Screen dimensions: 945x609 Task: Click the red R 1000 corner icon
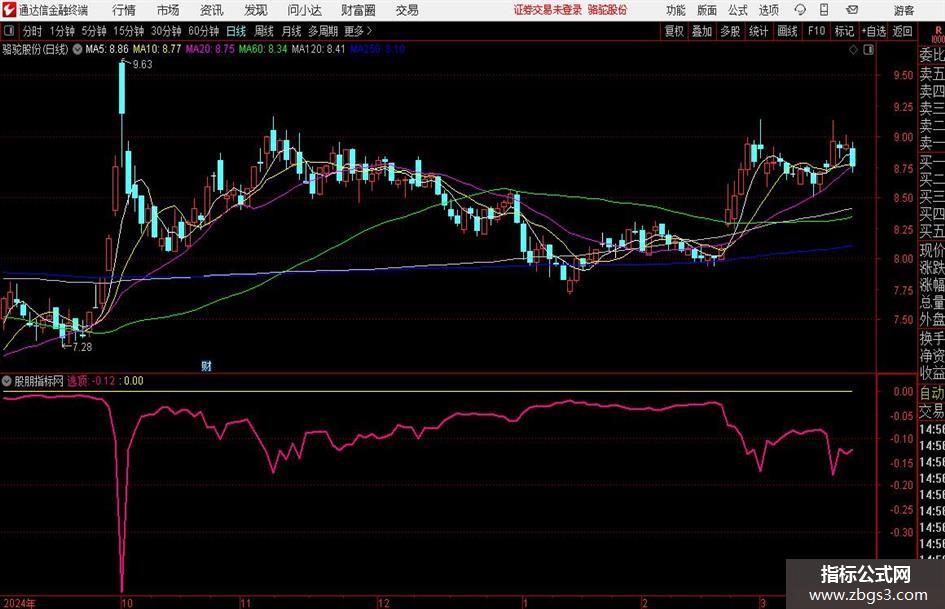[938, 34]
